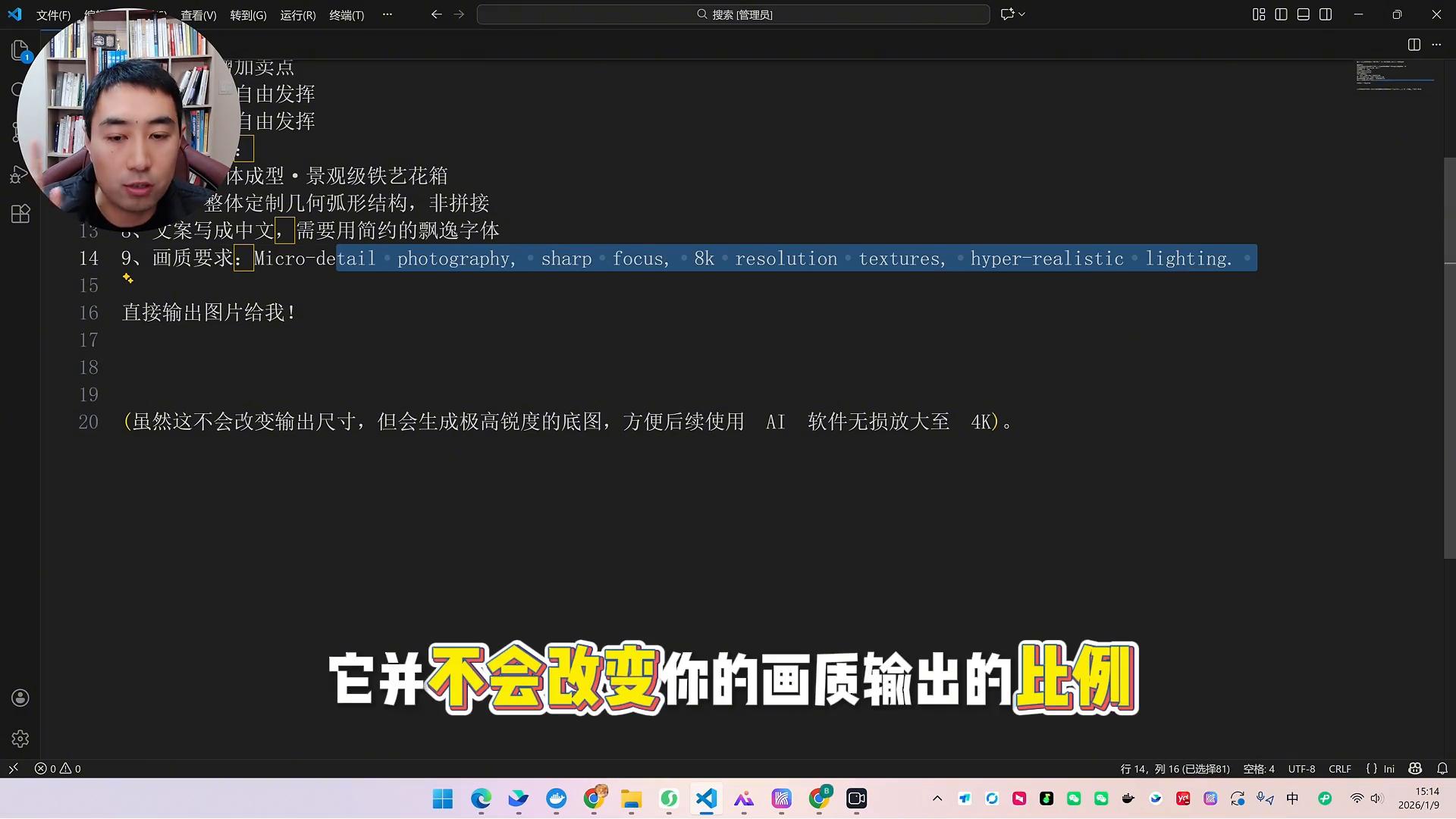Click the UTF-8 encoding in the status bar
The width and height of the screenshot is (1456, 819).
[1301, 768]
